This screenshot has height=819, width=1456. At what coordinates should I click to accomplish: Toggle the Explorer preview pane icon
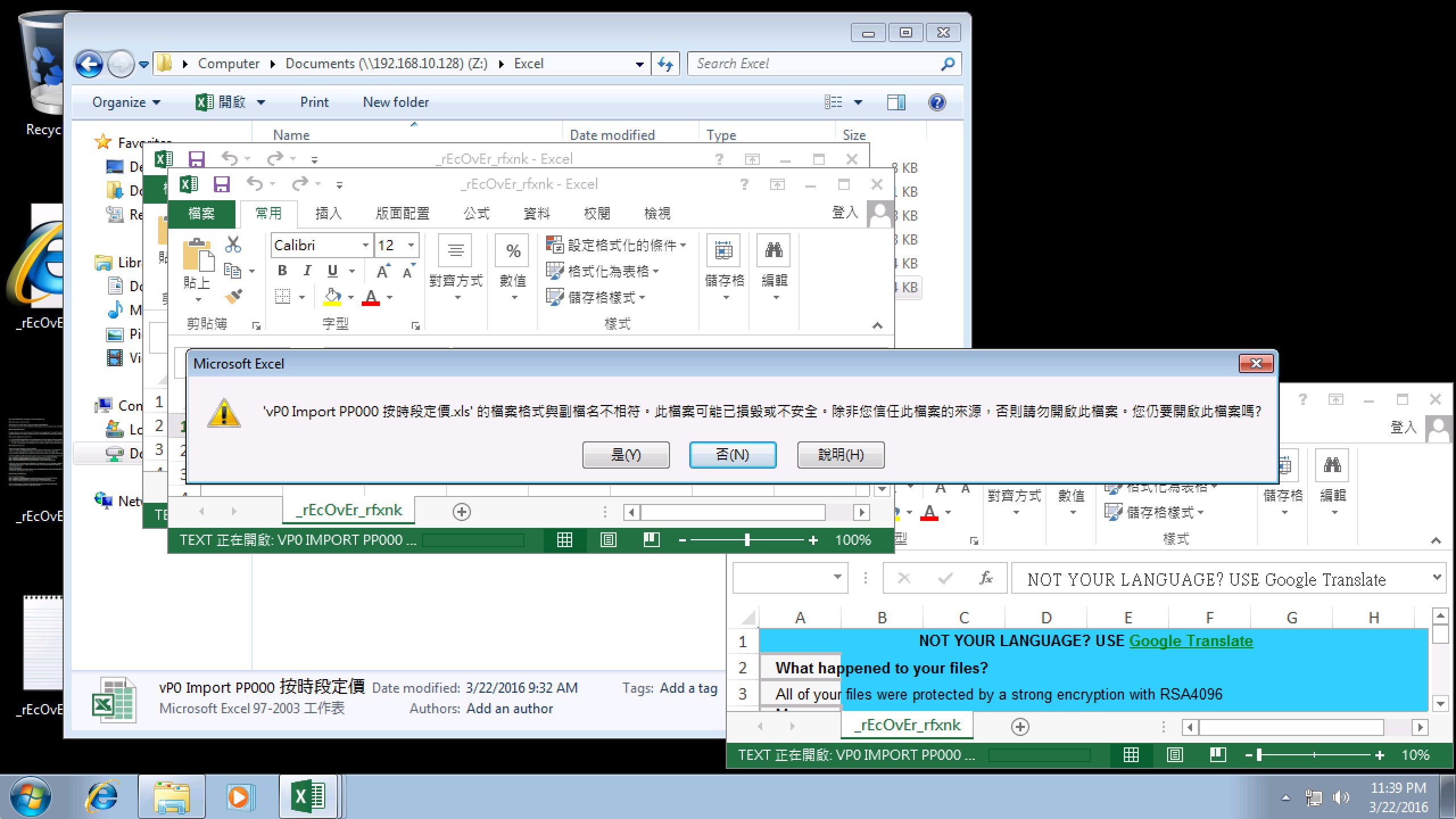896,102
